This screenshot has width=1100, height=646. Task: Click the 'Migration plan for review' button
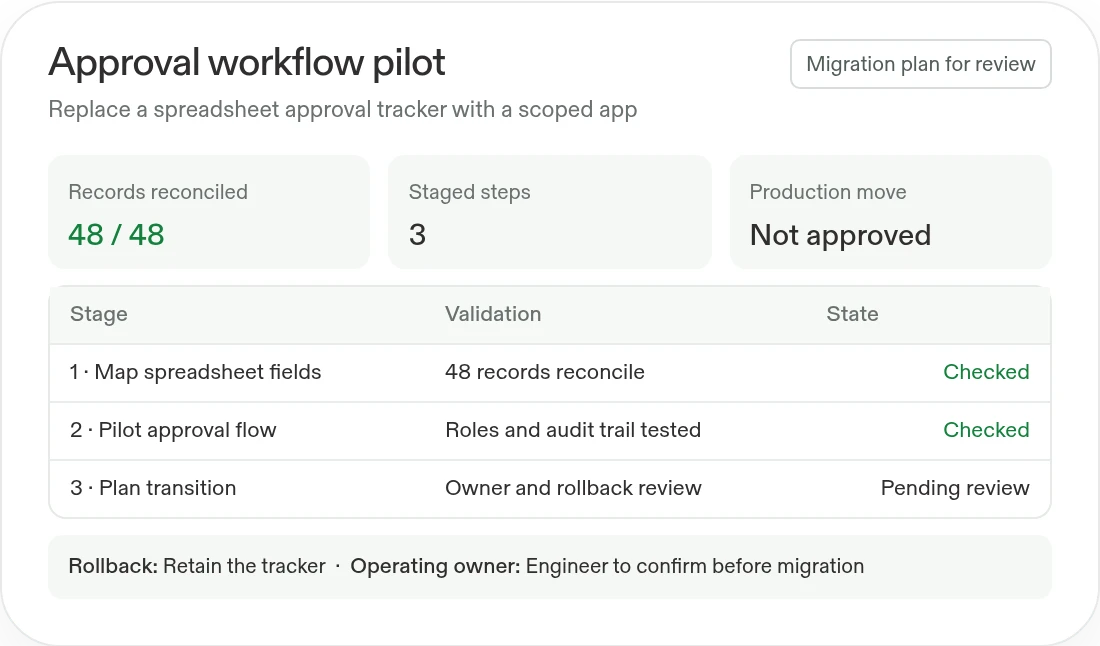[x=920, y=64]
